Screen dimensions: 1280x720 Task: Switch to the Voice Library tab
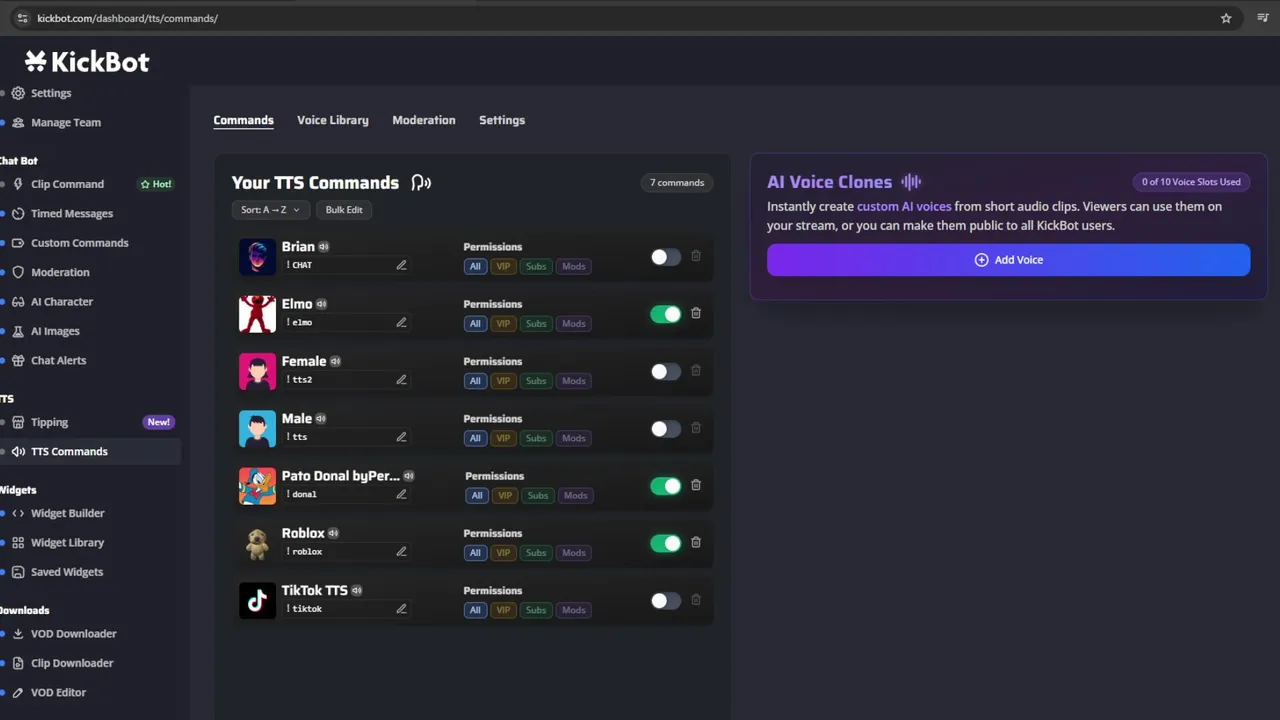tap(332, 120)
